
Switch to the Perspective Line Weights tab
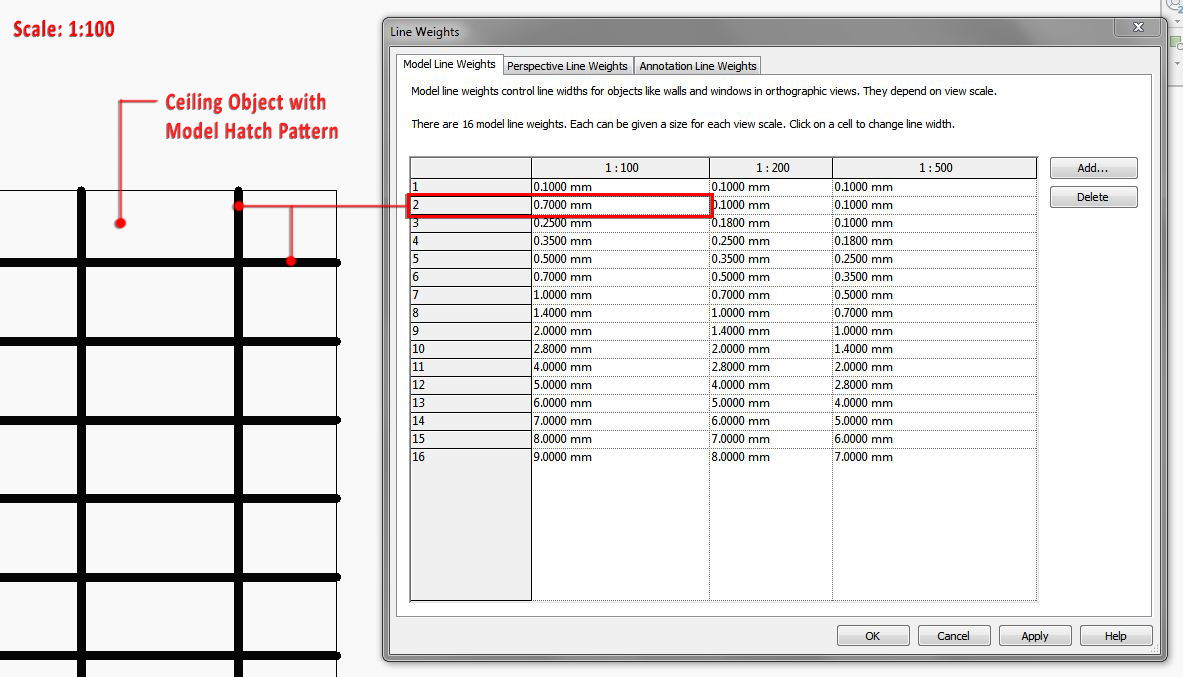point(567,66)
